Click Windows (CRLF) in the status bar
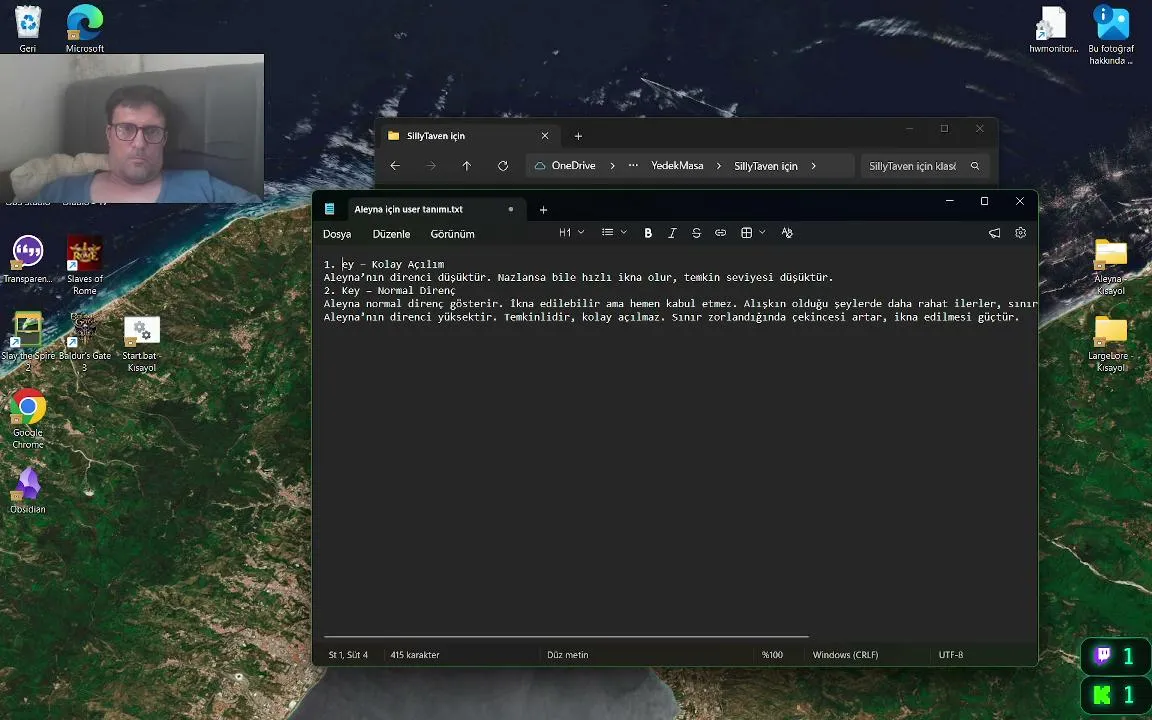This screenshot has width=1152, height=720. tap(845, 655)
